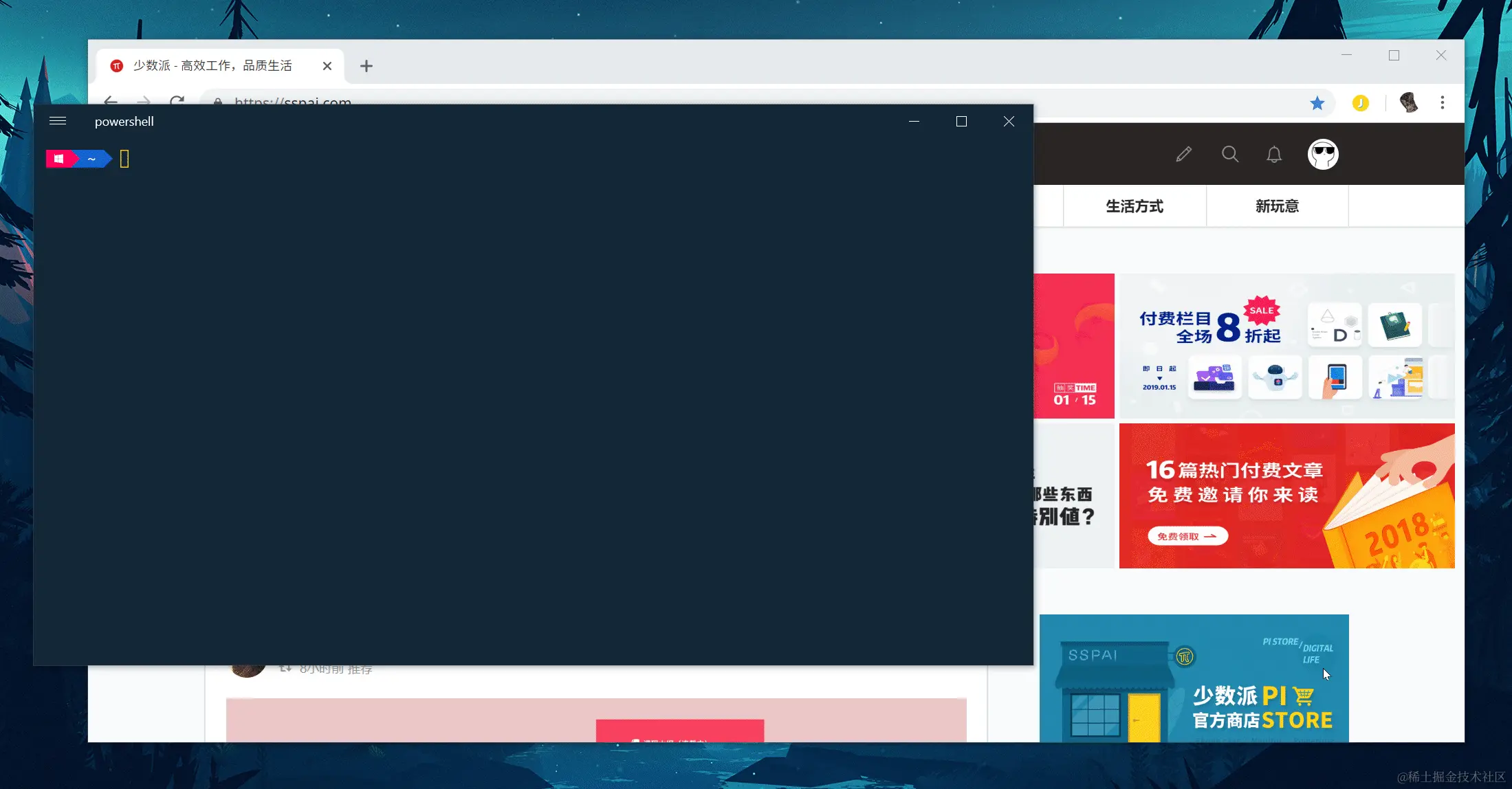The height and width of the screenshot is (789, 1512).
Task: Maximize the PowerShell terminal window
Action: [961, 122]
